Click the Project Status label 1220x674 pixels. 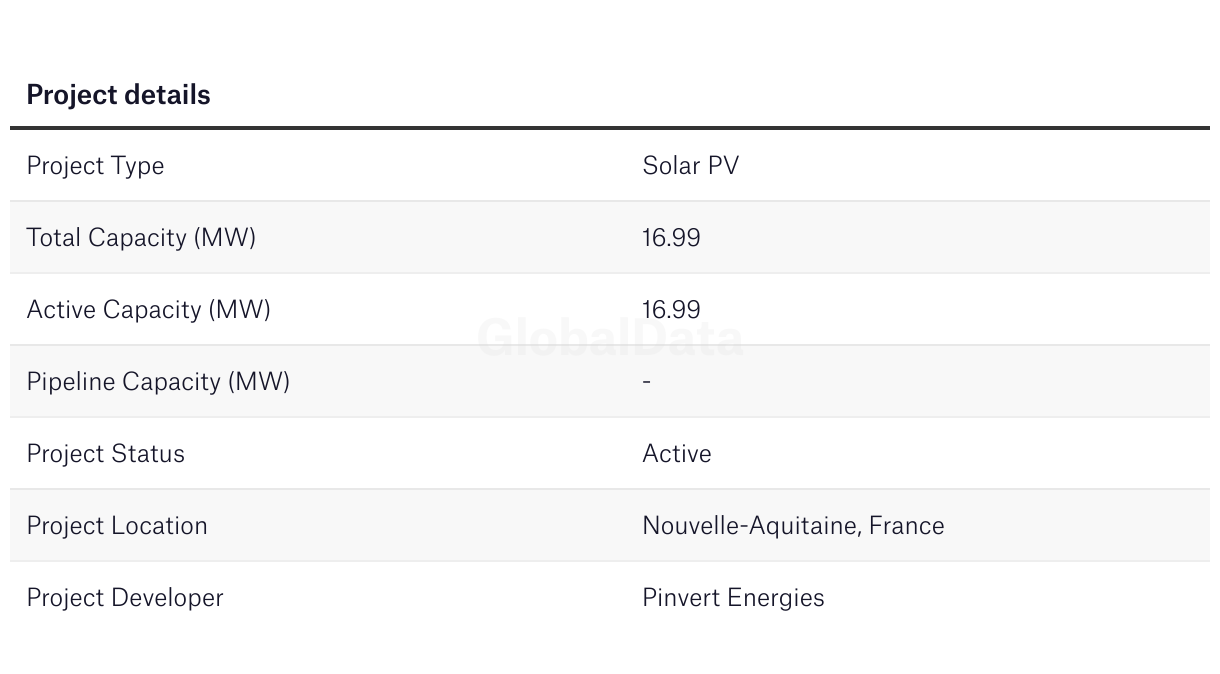[x=105, y=454]
